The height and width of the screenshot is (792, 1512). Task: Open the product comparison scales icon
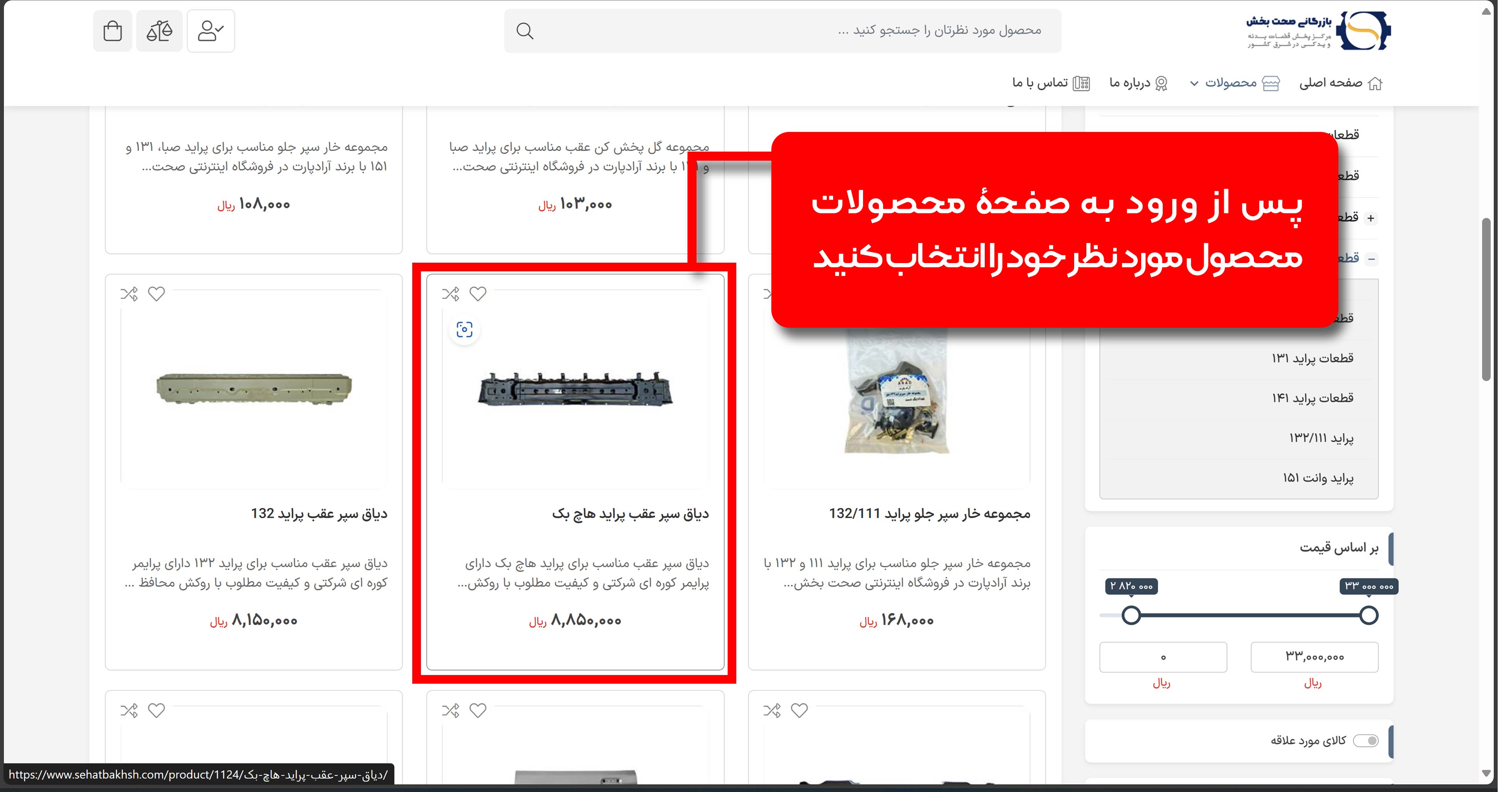(x=159, y=31)
